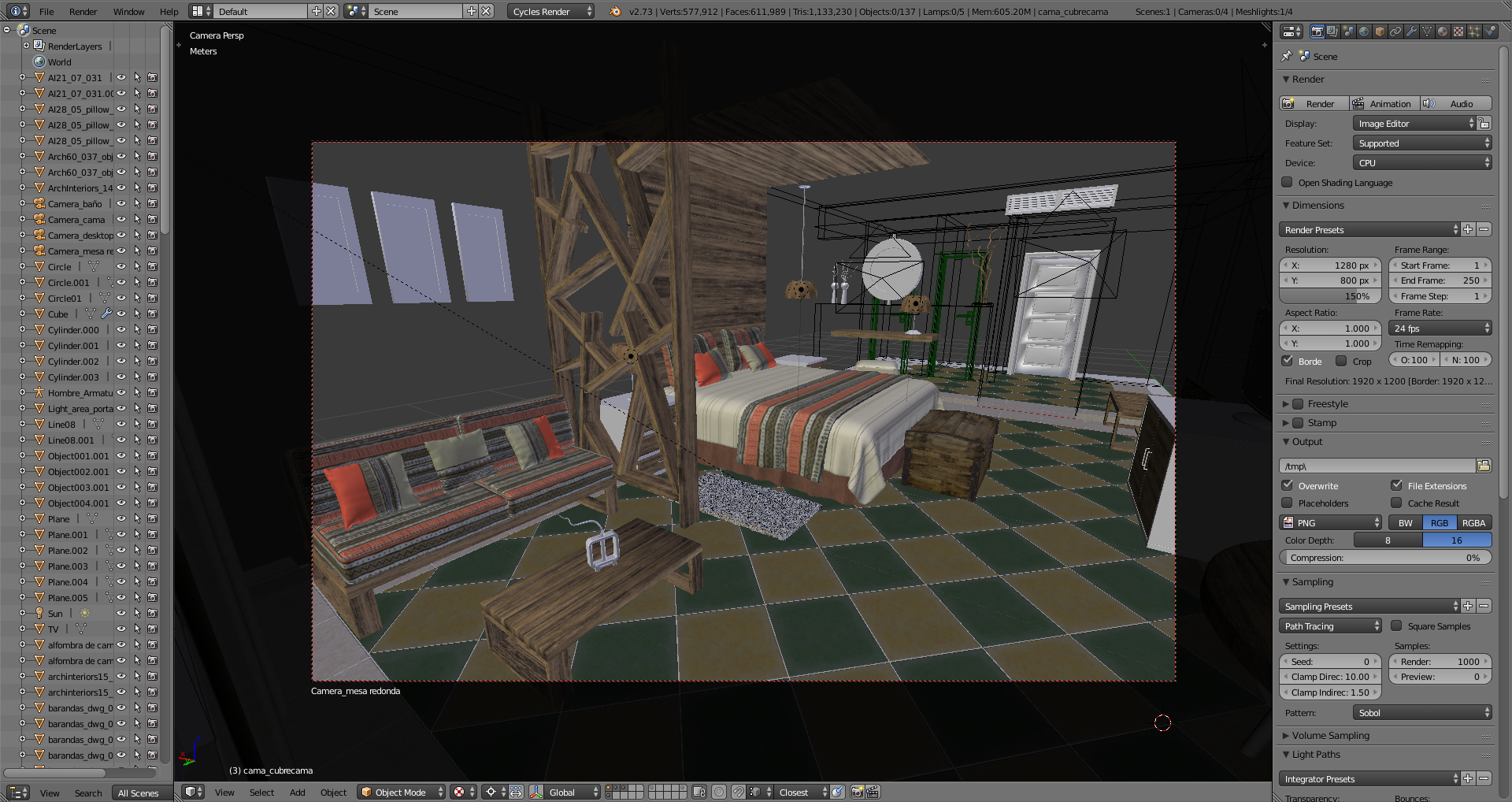
Task: Expand the Volume Sampling panel
Action: (1330, 736)
